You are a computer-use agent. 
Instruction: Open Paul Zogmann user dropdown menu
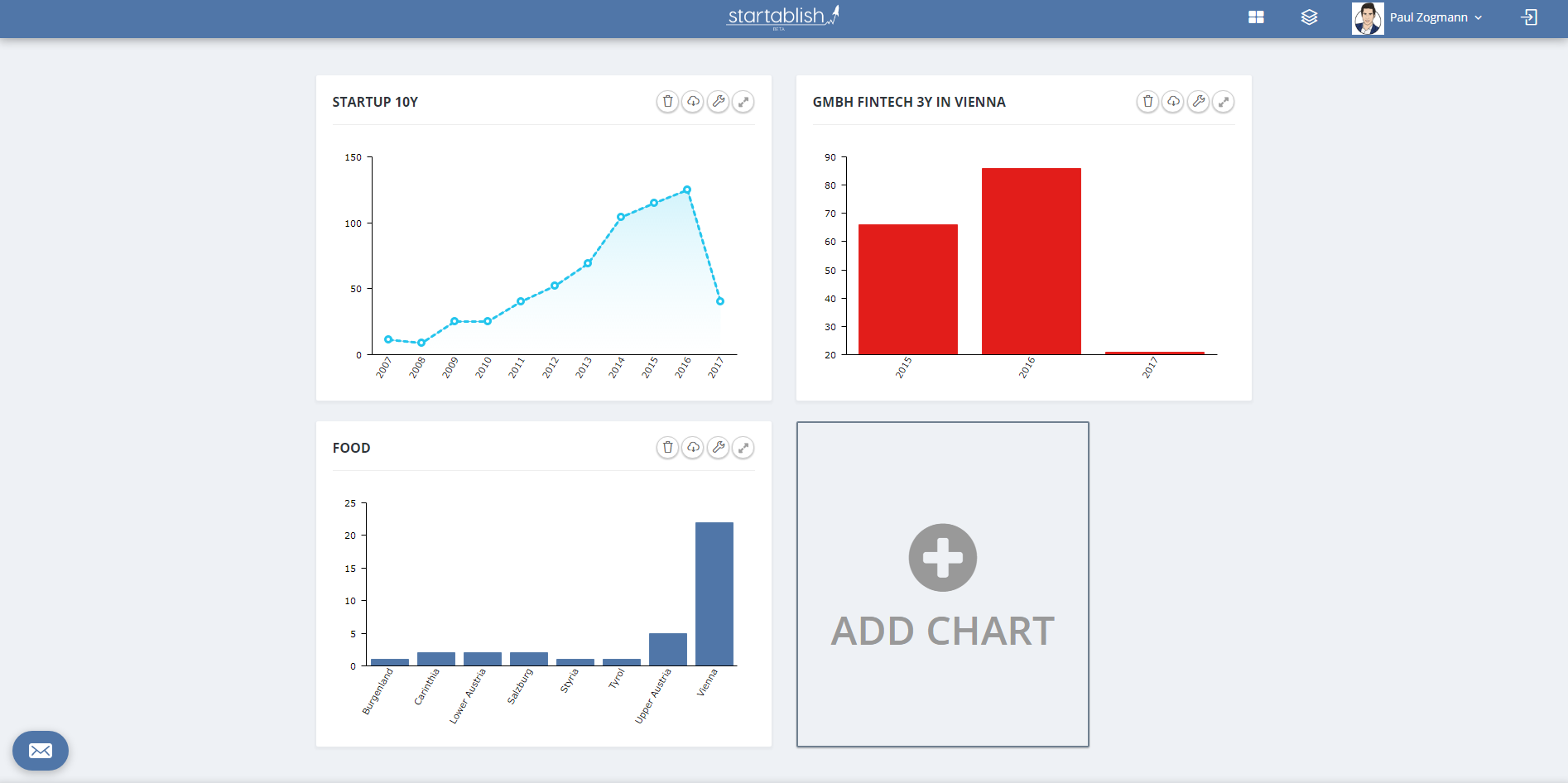[x=1417, y=18]
